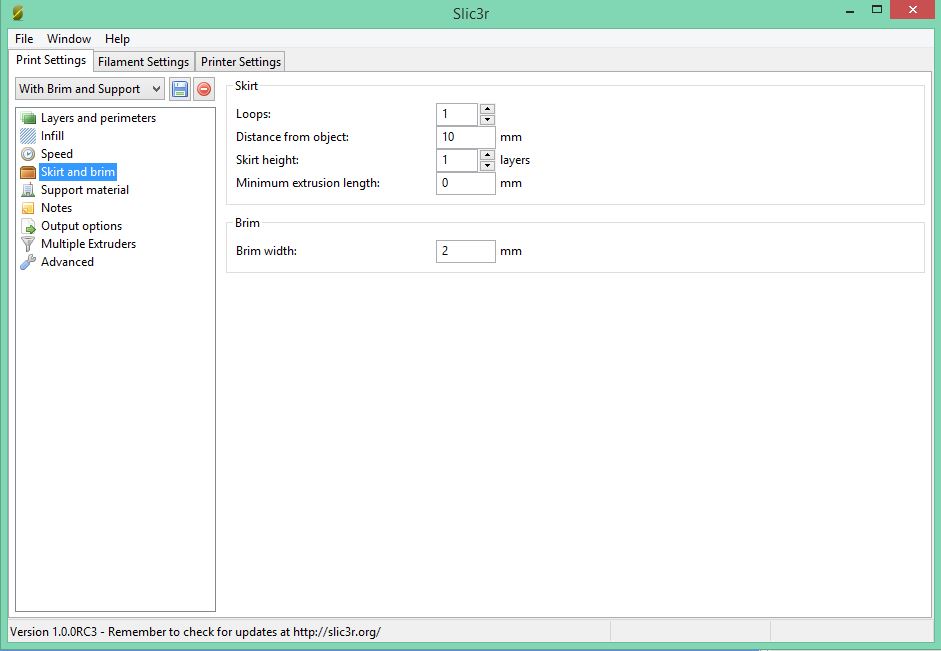Select Layers and perimeters in sidebar

pyautogui.click(x=98, y=118)
